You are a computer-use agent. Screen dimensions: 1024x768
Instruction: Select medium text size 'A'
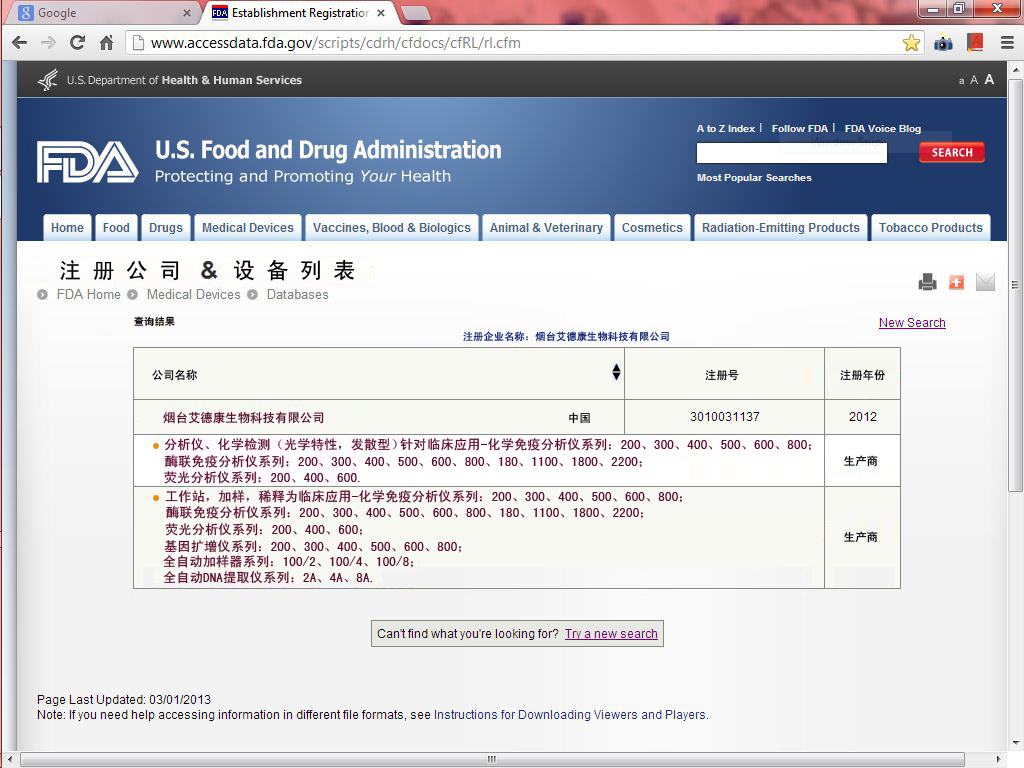click(x=974, y=80)
